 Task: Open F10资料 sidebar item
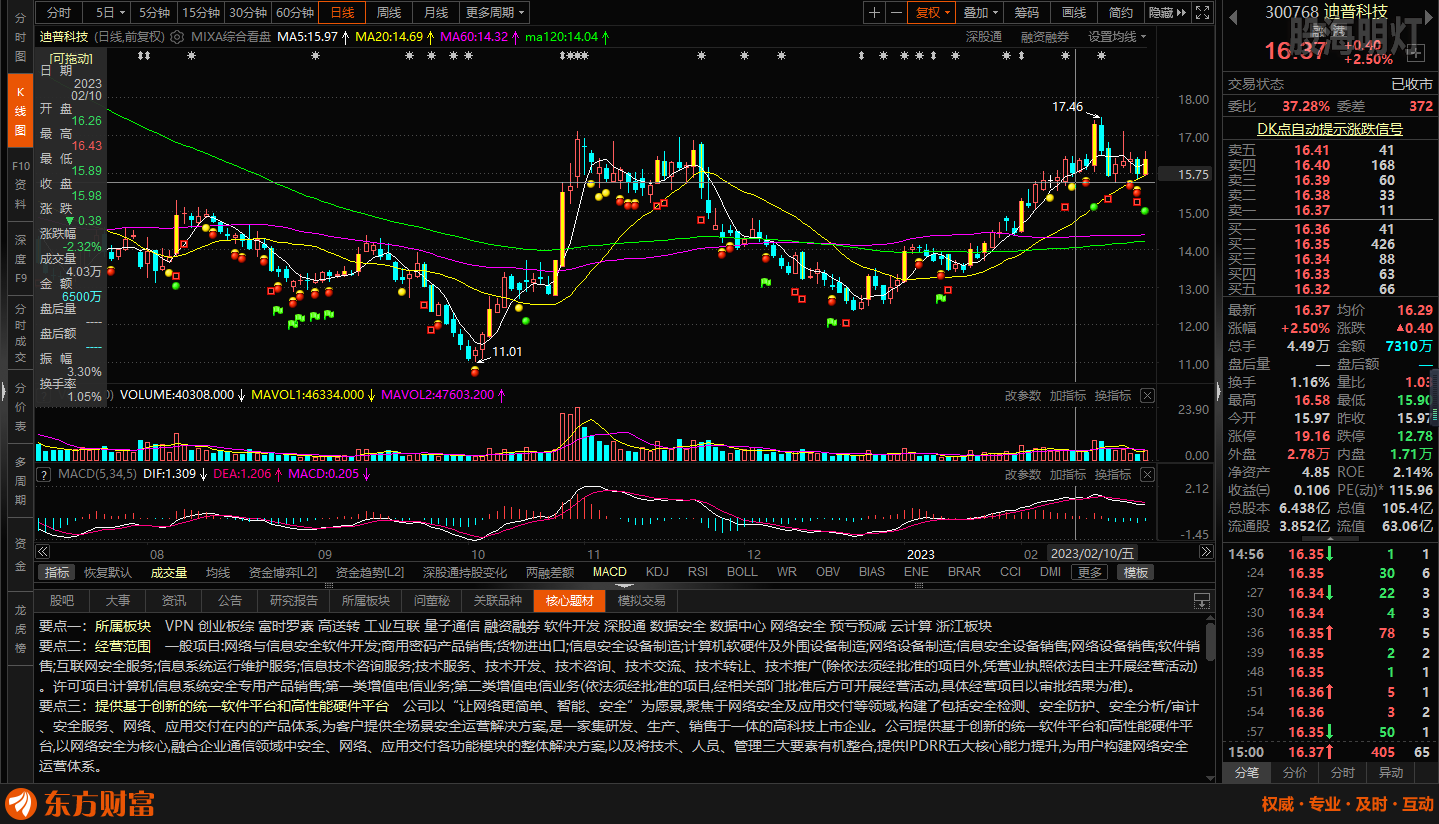(20, 185)
